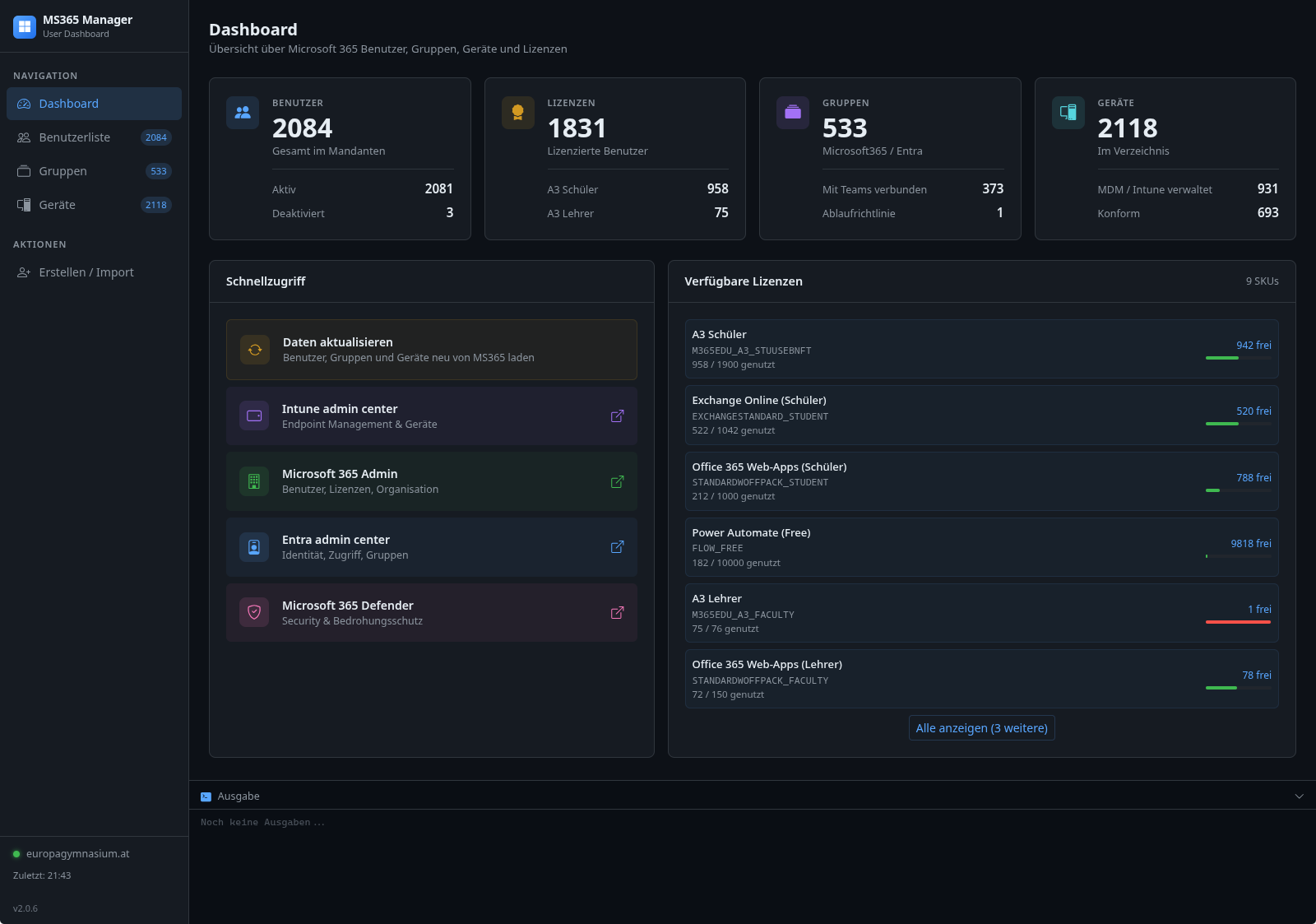Image resolution: width=1316 pixels, height=924 pixels.
Task: Open Microsoft 365 Admin link
Action: point(432,481)
